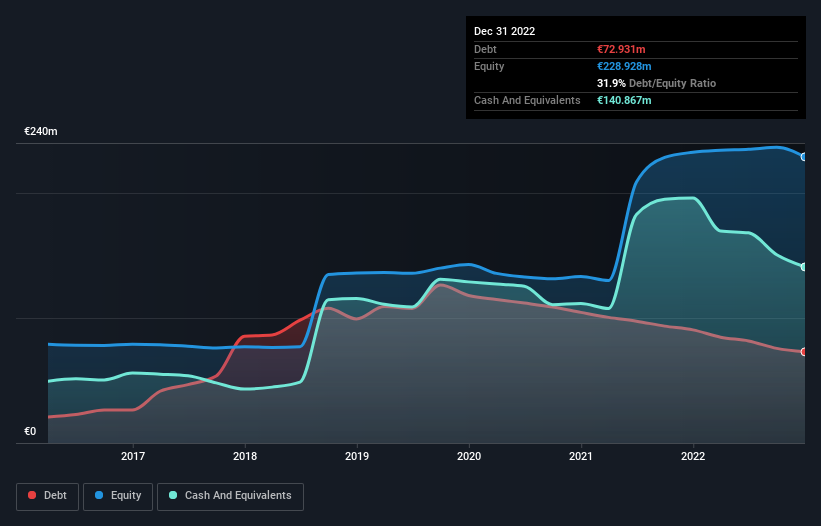Click the blue Equity endpoint marker
This screenshot has height=526, width=821.
(x=804, y=157)
